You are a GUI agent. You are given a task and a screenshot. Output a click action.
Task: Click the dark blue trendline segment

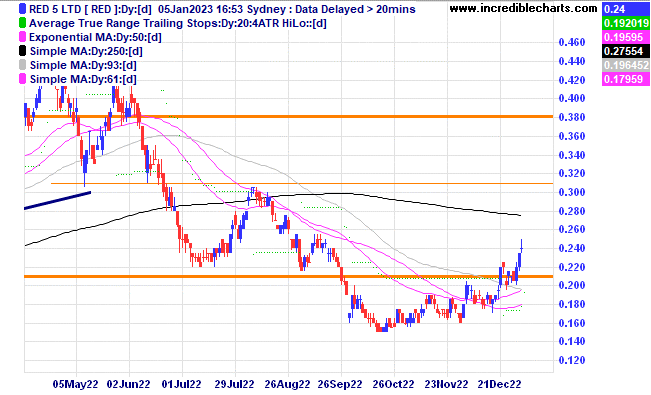pyautogui.click(x=57, y=200)
